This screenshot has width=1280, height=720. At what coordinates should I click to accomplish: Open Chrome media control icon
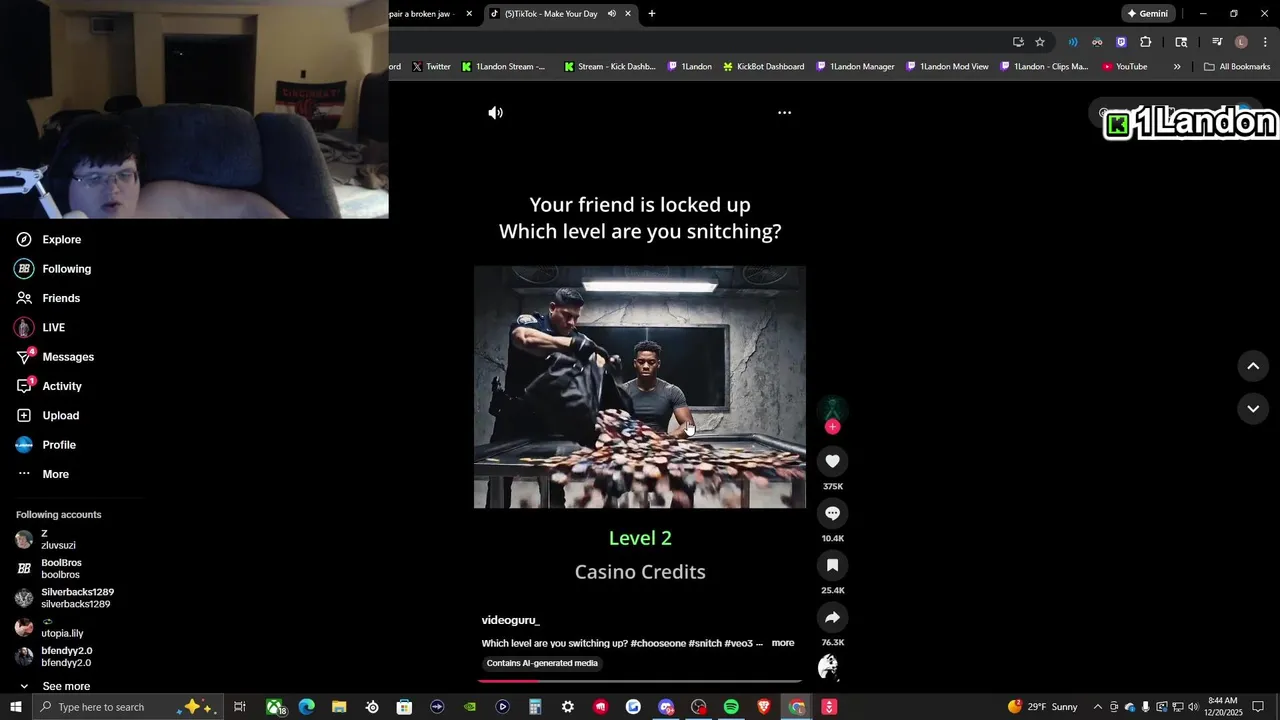pyautogui.click(x=1217, y=42)
